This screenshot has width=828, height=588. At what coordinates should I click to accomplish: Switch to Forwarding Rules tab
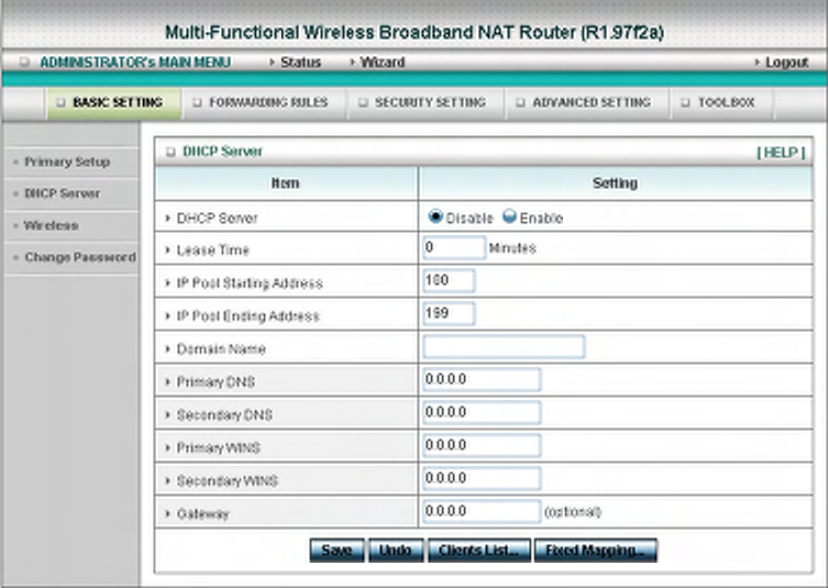(x=264, y=102)
